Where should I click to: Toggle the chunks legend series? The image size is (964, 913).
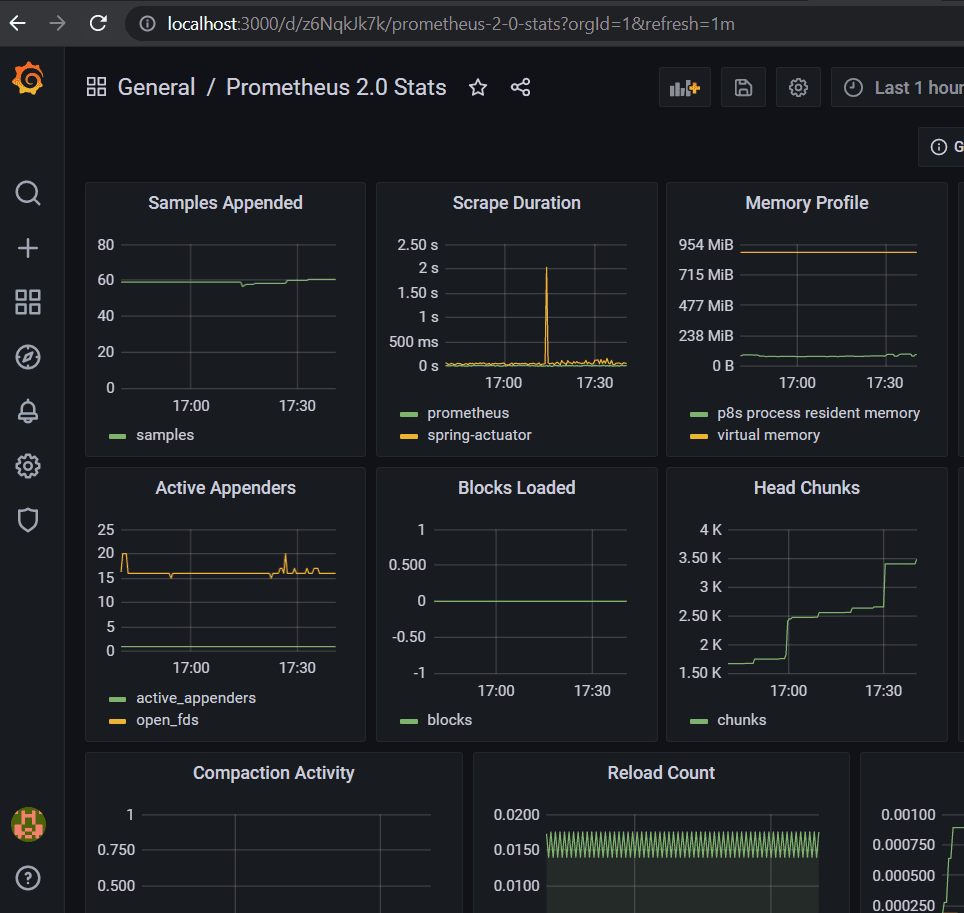pyautogui.click(x=741, y=720)
